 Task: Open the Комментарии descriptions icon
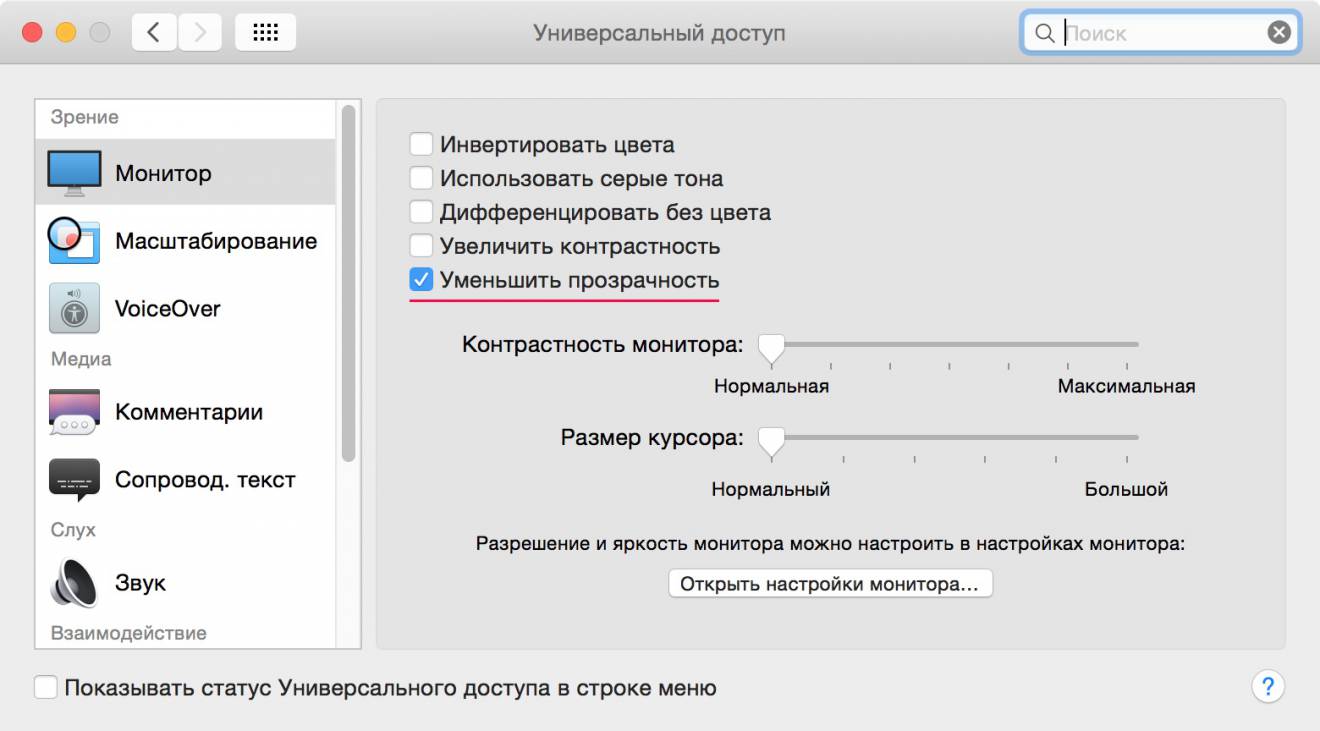pos(74,412)
